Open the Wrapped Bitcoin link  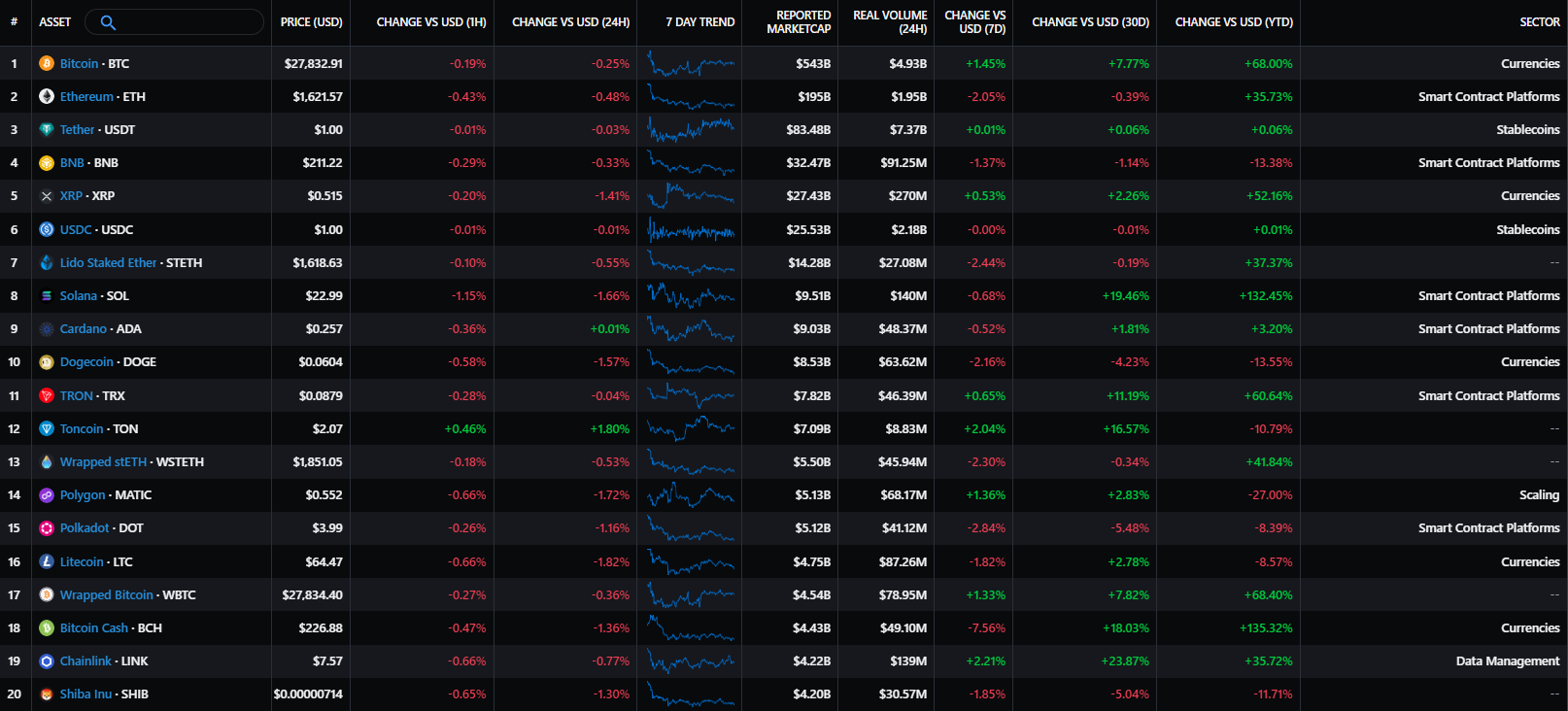pos(106,594)
